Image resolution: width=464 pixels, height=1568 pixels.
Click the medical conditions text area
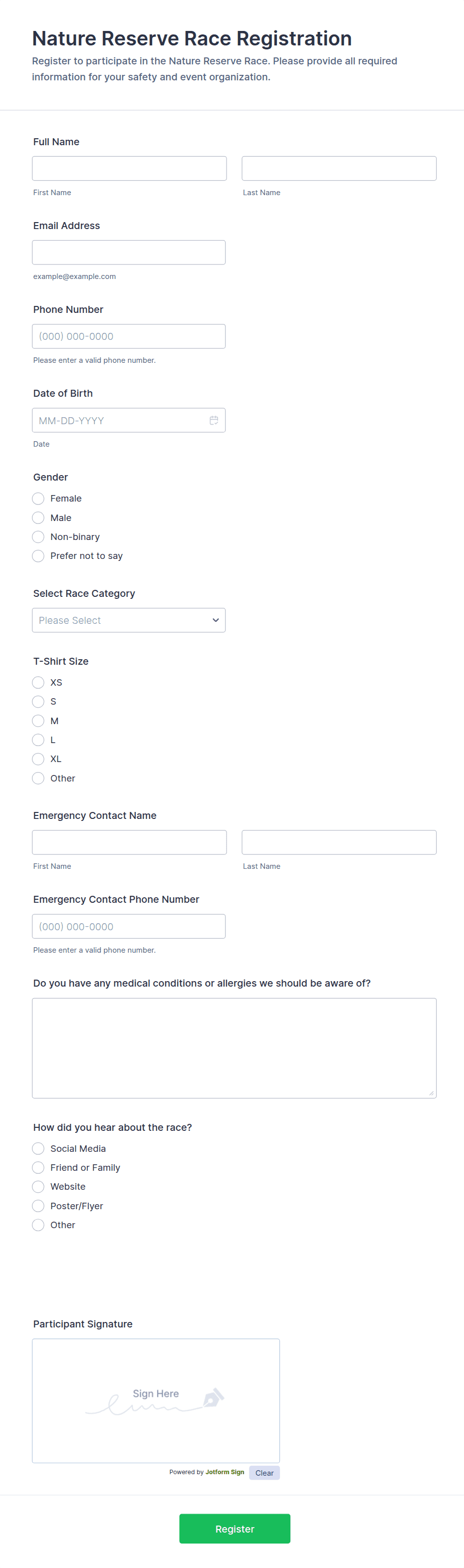pos(234,1048)
